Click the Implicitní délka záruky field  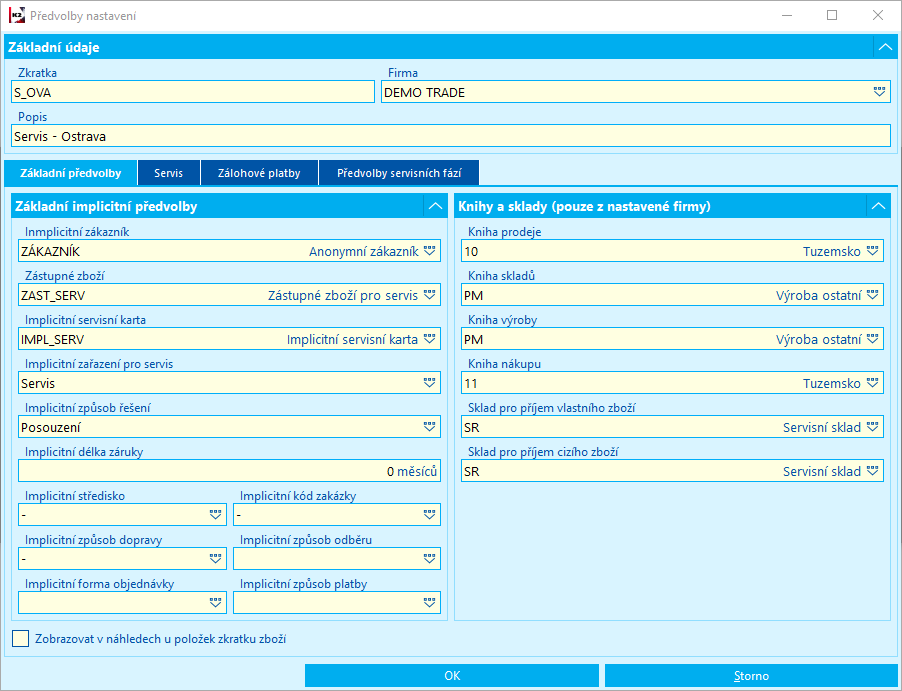pos(230,471)
